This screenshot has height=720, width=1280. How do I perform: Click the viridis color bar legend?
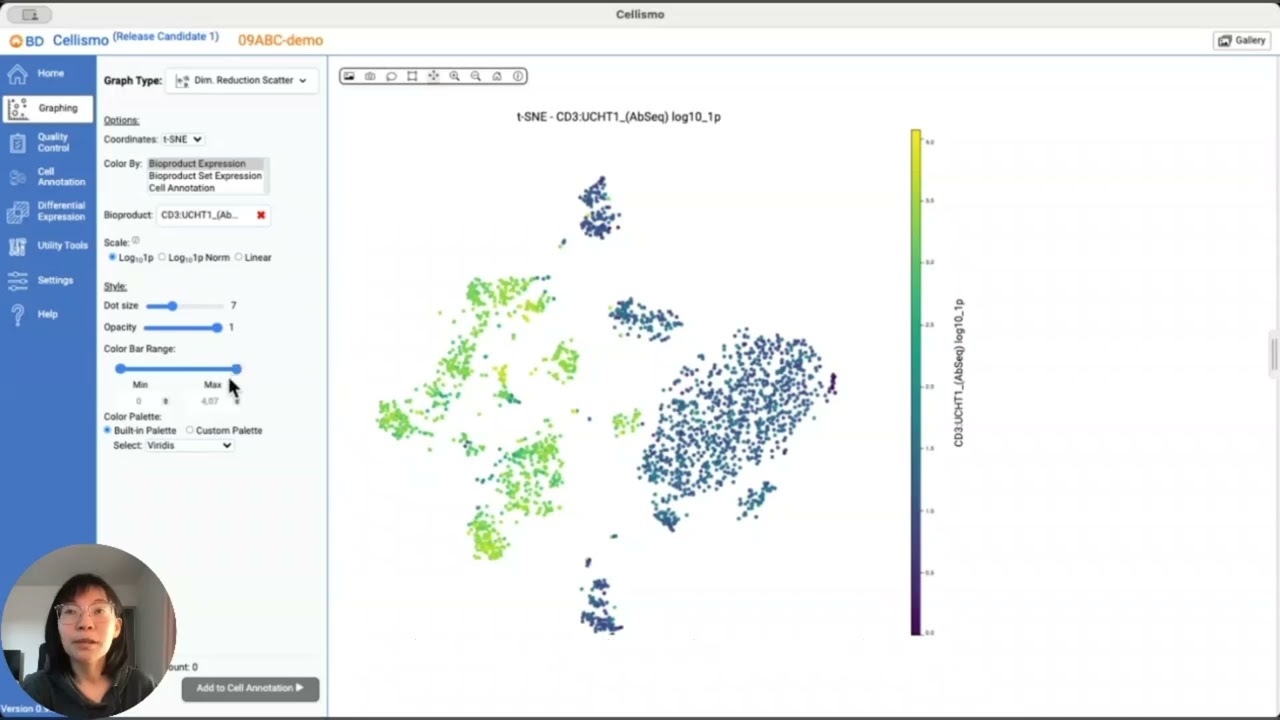(916, 382)
